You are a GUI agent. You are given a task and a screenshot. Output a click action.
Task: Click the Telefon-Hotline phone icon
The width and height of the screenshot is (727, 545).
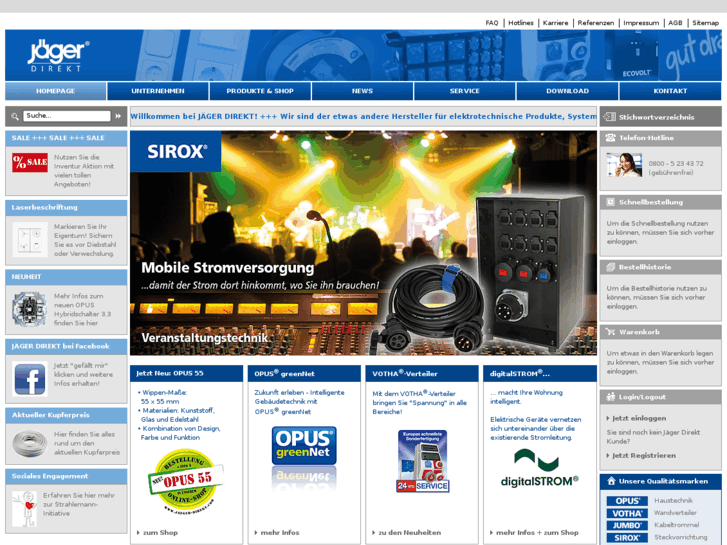(610, 138)
